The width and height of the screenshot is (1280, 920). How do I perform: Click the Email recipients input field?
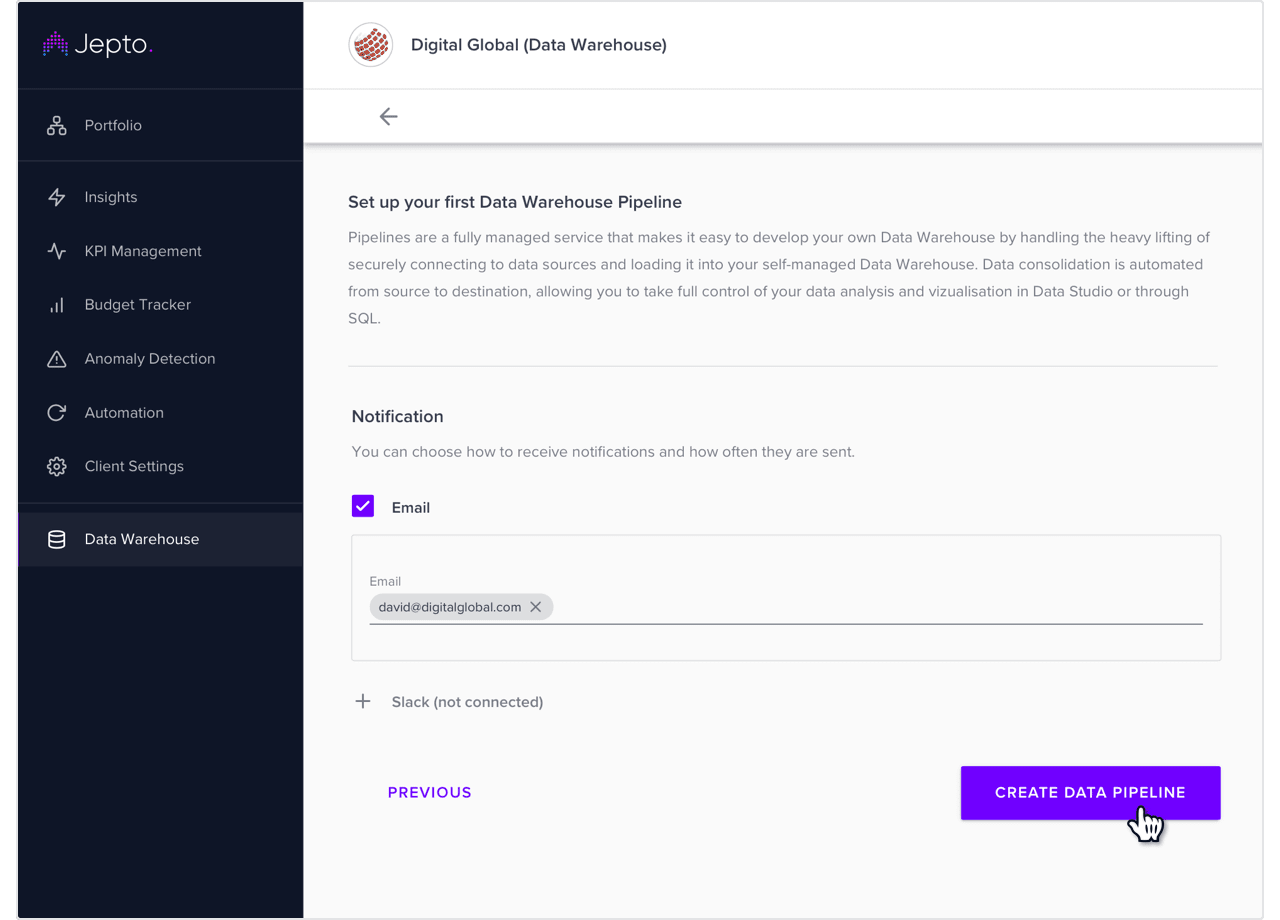pyautogui.click(x=786, y=607)
